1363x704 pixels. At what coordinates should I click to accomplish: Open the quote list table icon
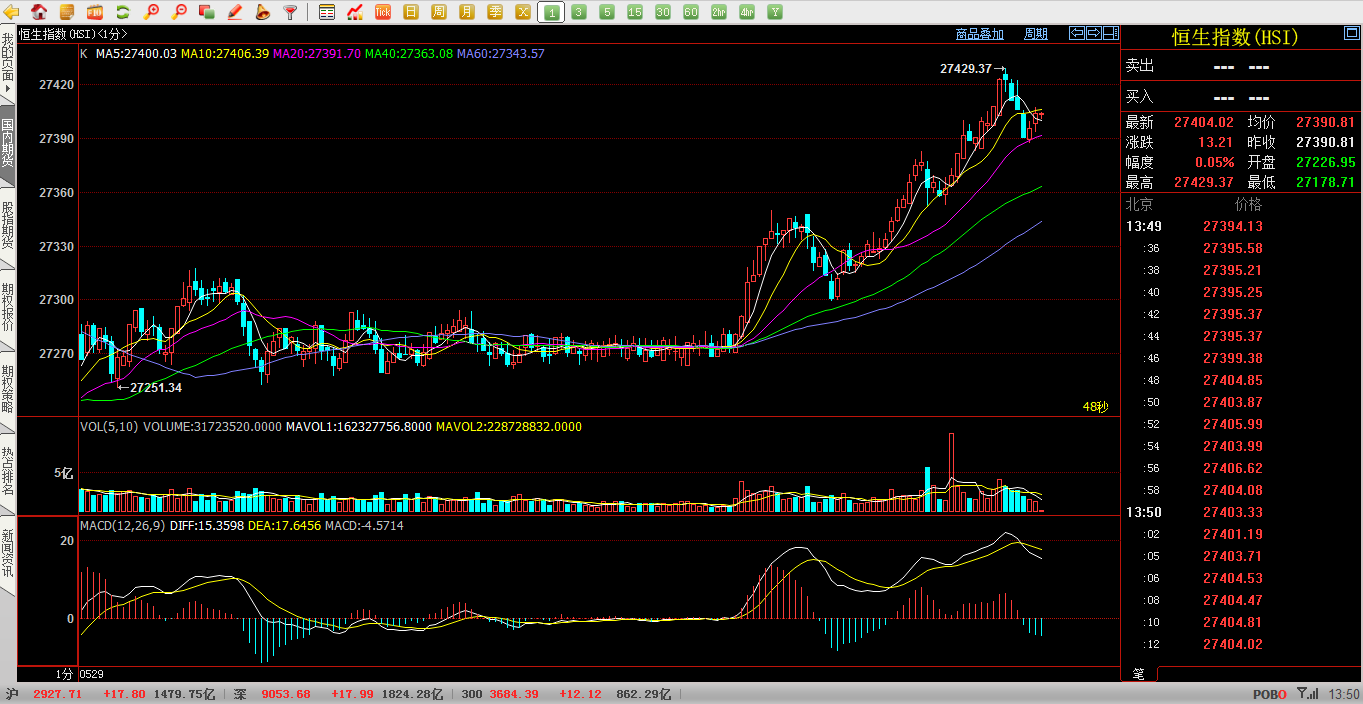[x=327, y=12]
